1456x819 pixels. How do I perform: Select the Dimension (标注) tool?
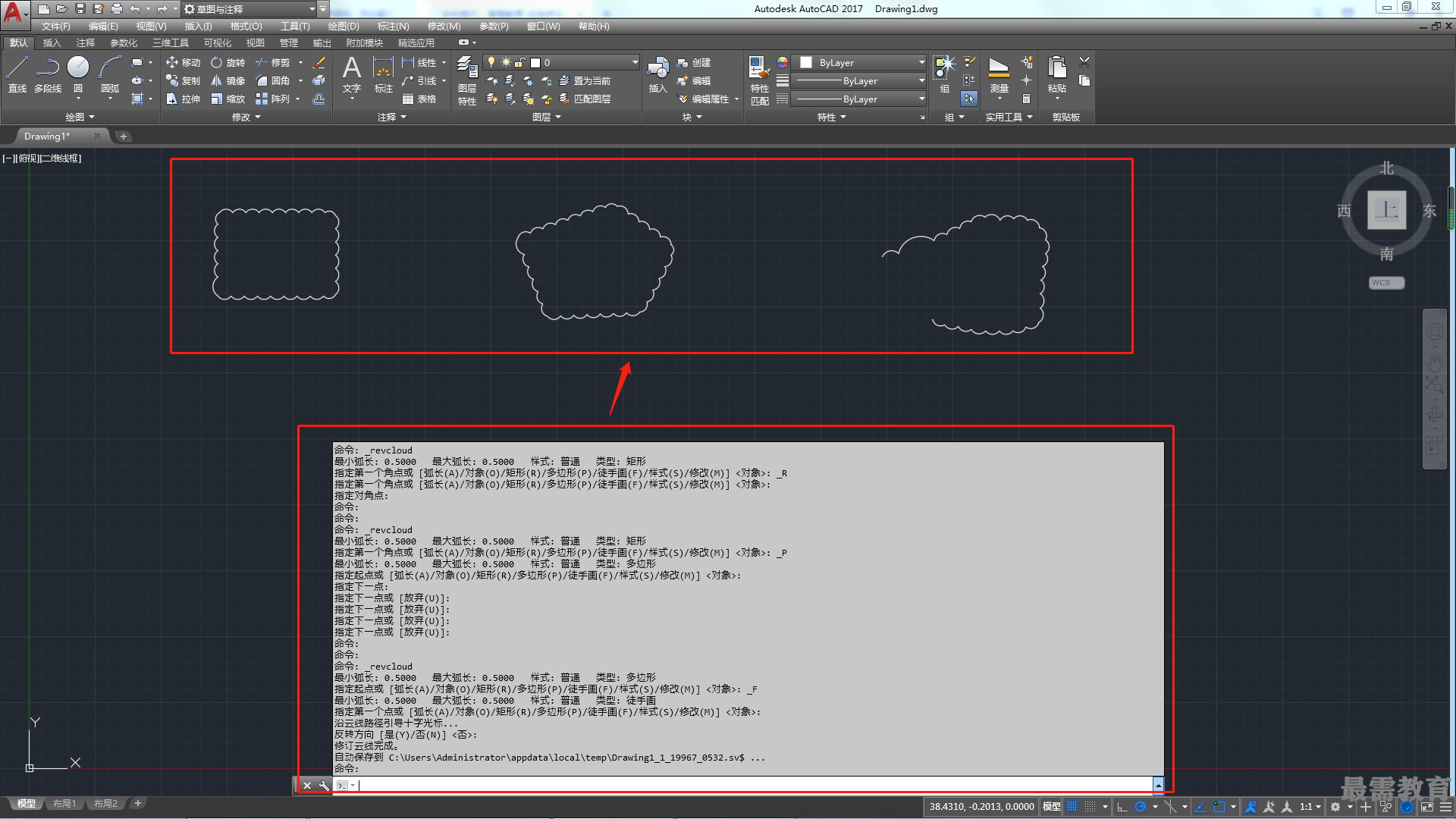pyautogui.click(x=384, y=74)
